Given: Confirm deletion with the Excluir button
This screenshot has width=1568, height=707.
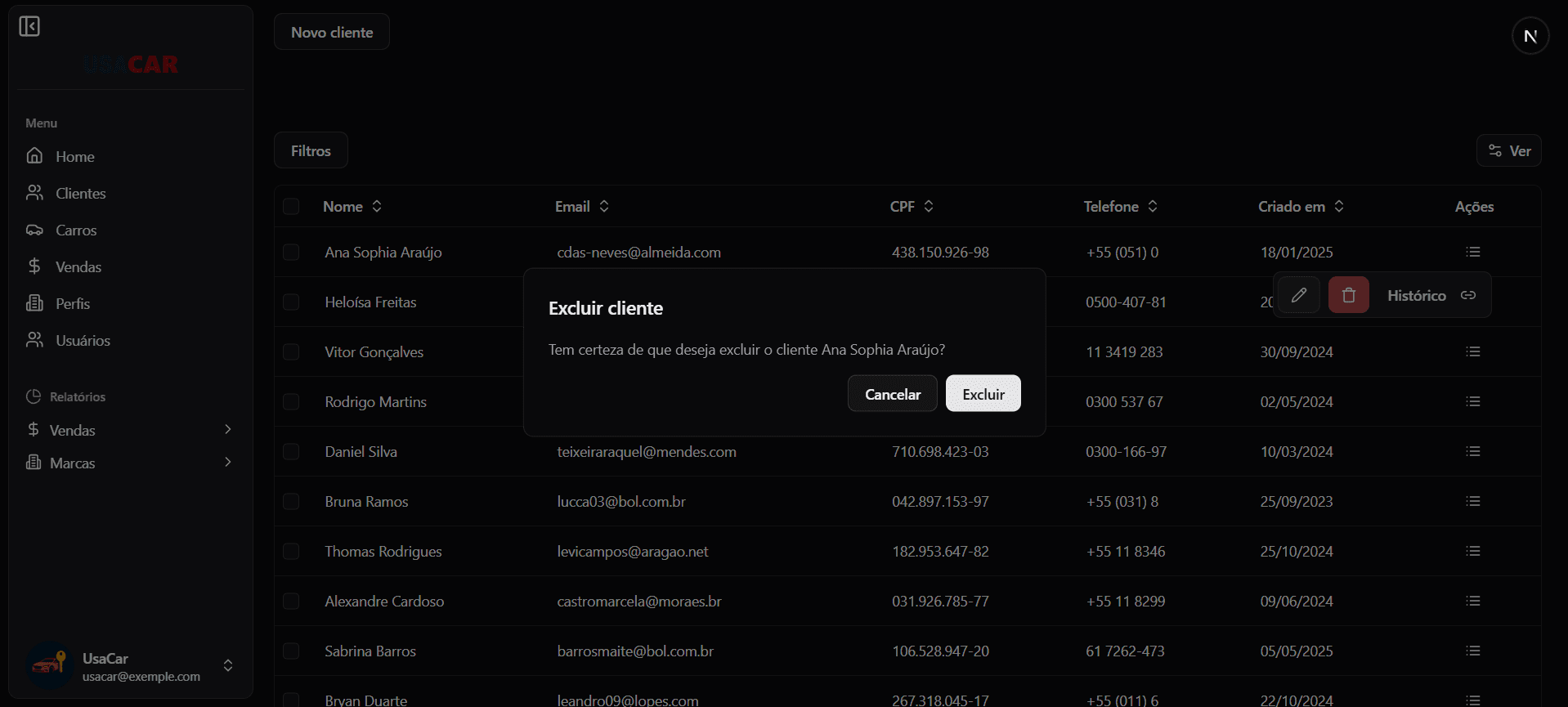Looking at the screenshot, I should 983,394.
